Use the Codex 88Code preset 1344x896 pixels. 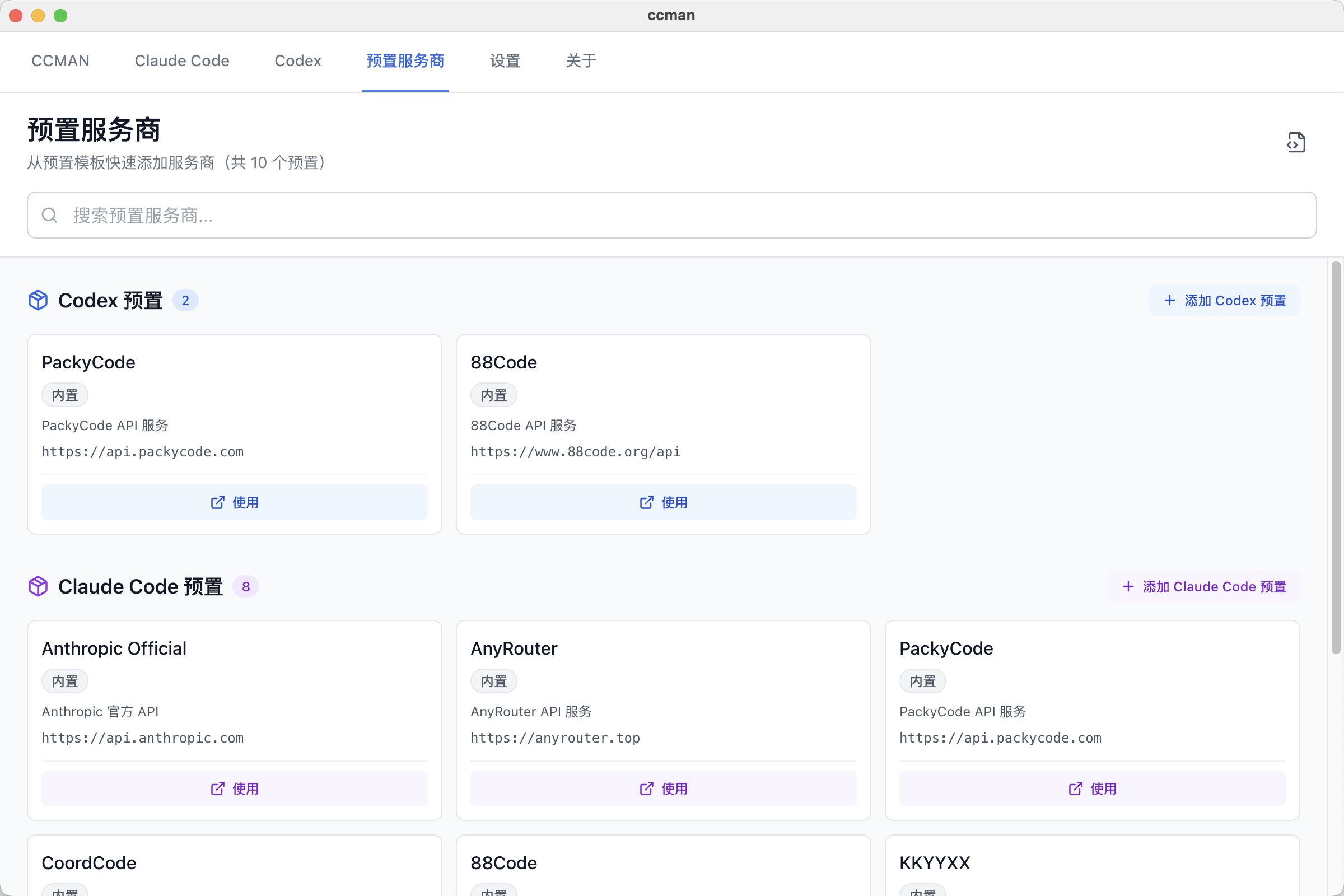663,502
